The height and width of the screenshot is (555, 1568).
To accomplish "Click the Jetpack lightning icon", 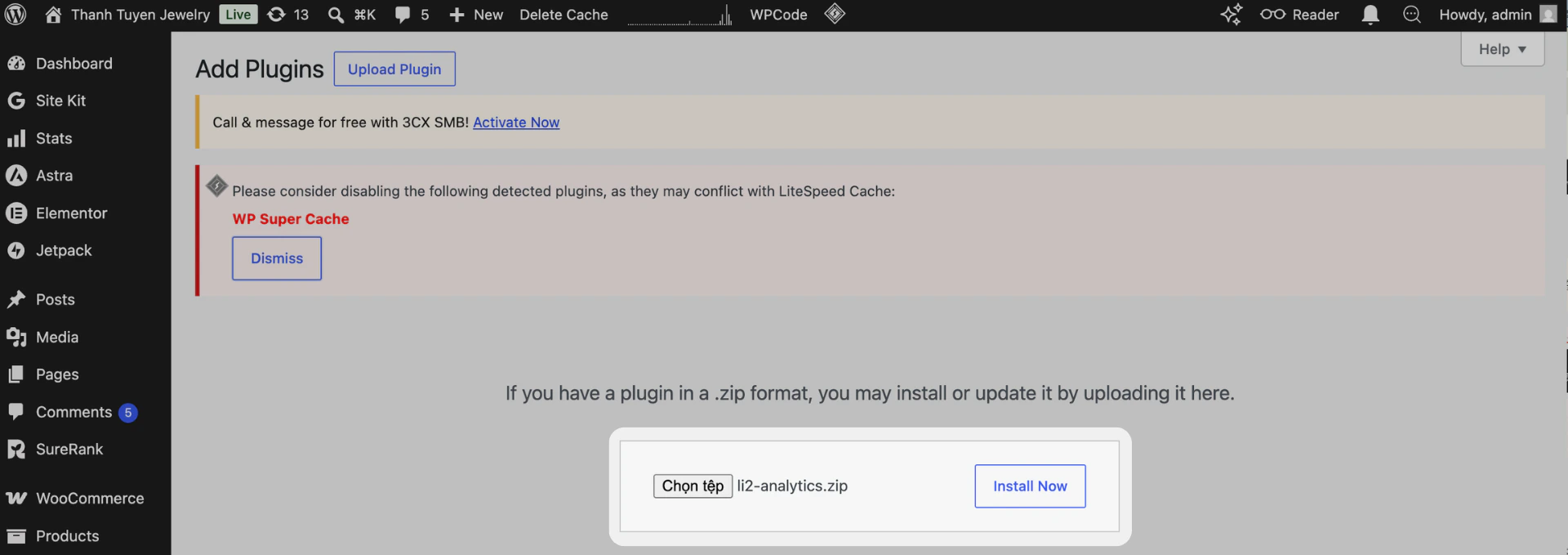I will 16,251.
